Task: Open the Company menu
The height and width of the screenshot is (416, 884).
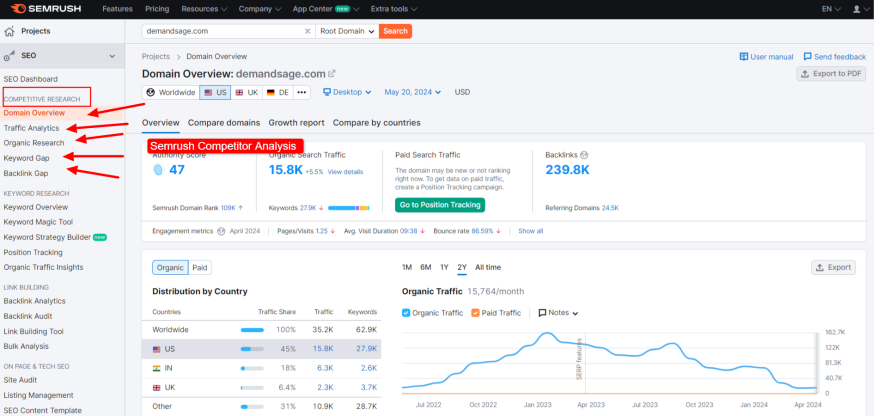Action: point(259,9)
